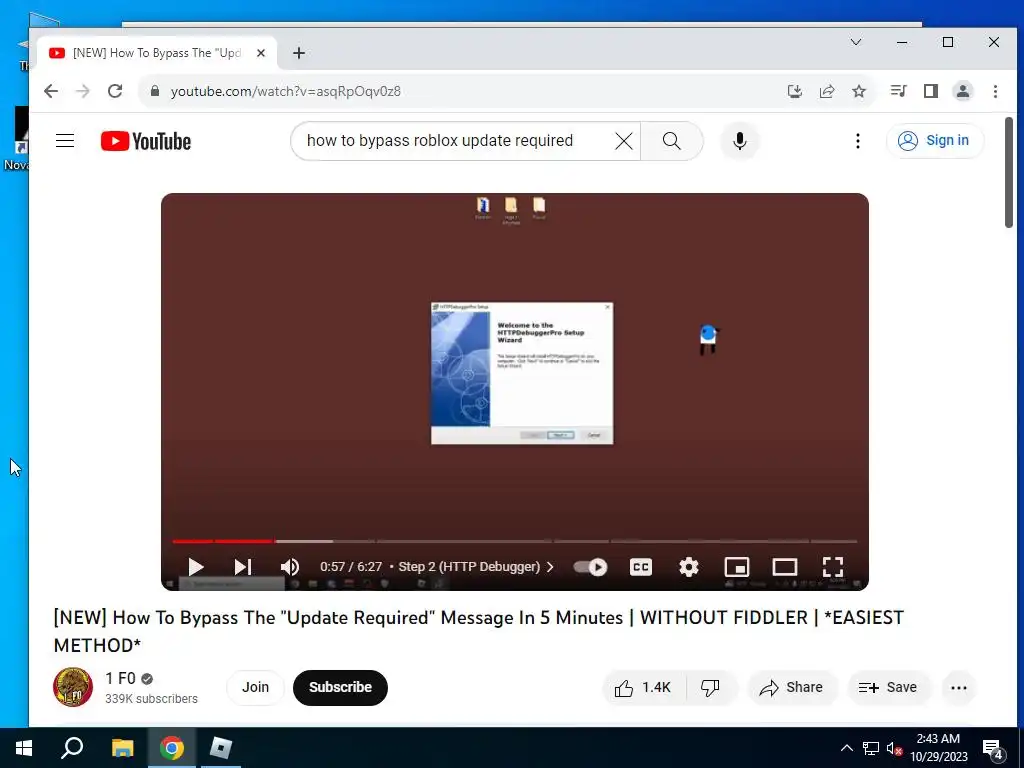Open a new Chrome tab
1024x768 pixels.
298,53
